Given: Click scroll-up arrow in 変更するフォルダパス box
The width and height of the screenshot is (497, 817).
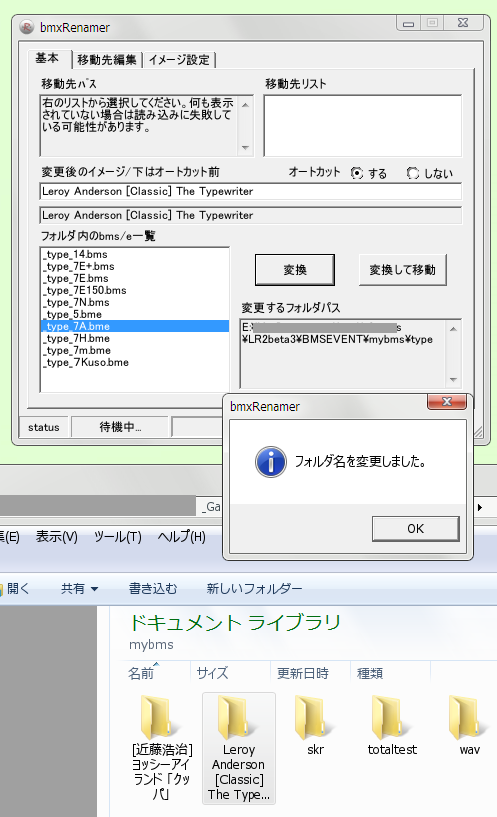Looking at the screenshot, I should 453,329.
